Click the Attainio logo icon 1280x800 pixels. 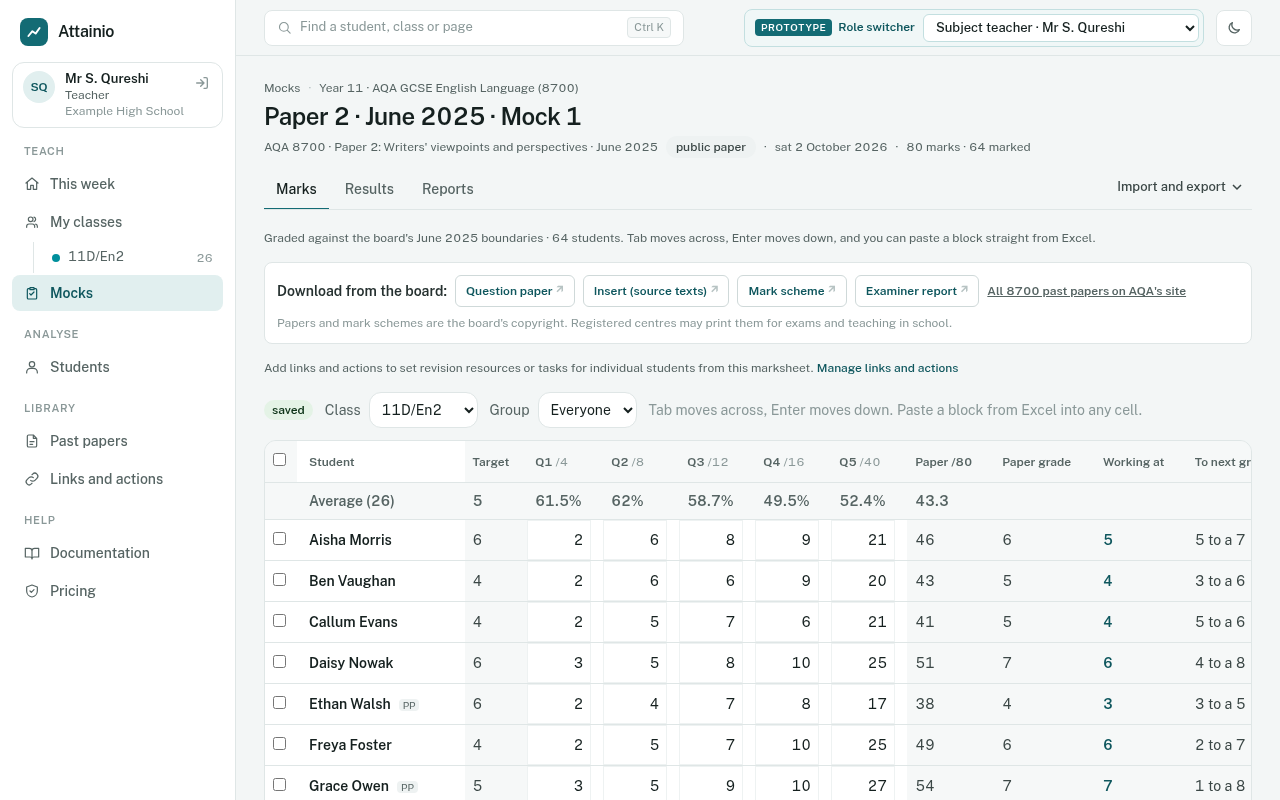coord(34,32)
